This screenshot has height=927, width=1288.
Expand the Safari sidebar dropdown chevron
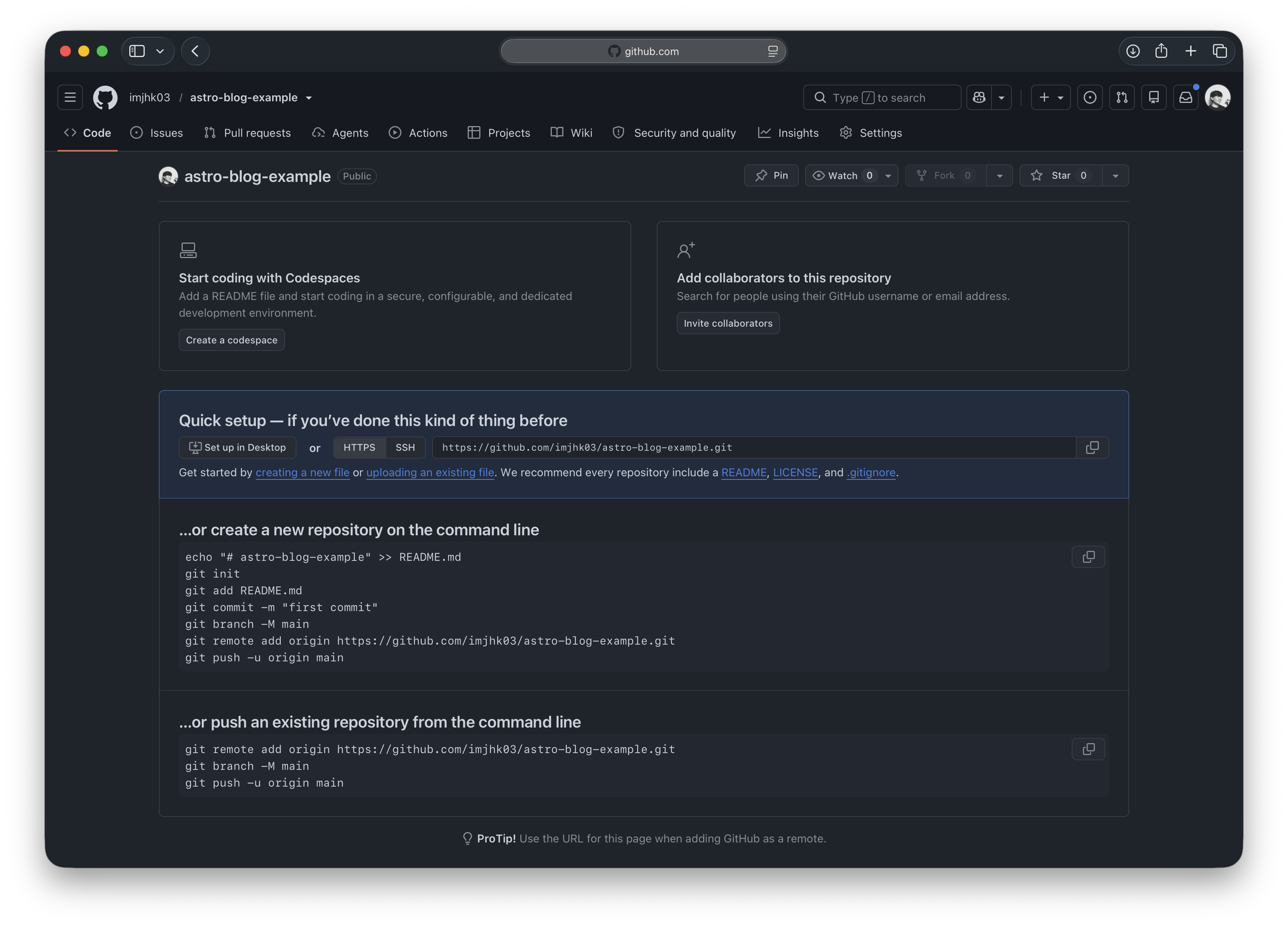pyautogui.click(x=161, y=51)
